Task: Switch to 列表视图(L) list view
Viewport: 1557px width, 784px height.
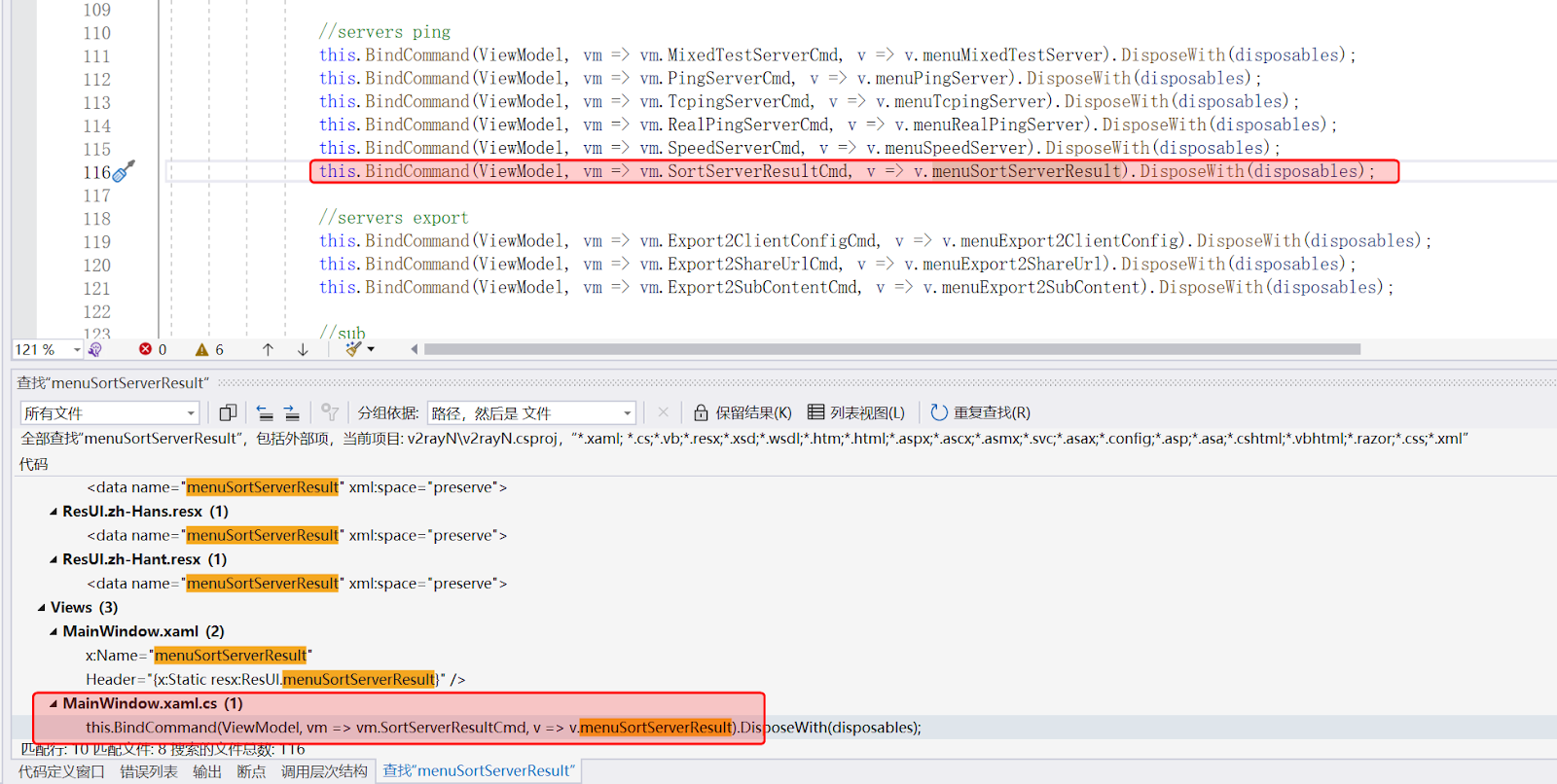Action: [x=856, y=412]
